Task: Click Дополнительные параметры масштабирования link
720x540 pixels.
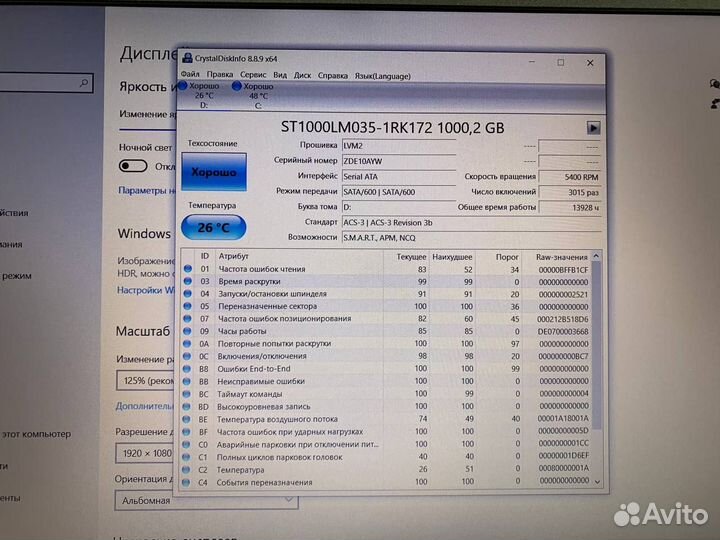Action: coord(144,406)
